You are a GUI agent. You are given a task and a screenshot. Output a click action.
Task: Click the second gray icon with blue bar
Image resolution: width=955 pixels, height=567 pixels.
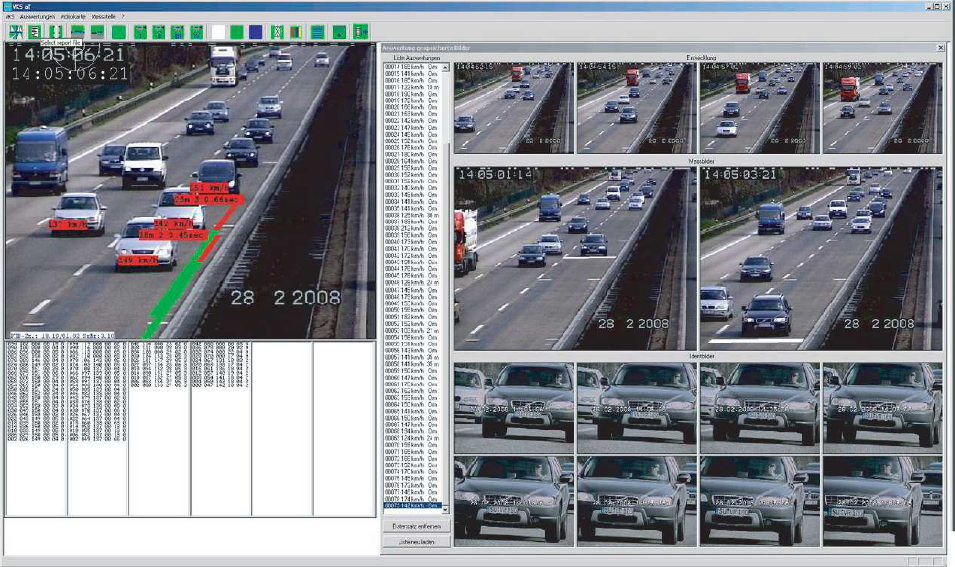(x=97, y=32)
